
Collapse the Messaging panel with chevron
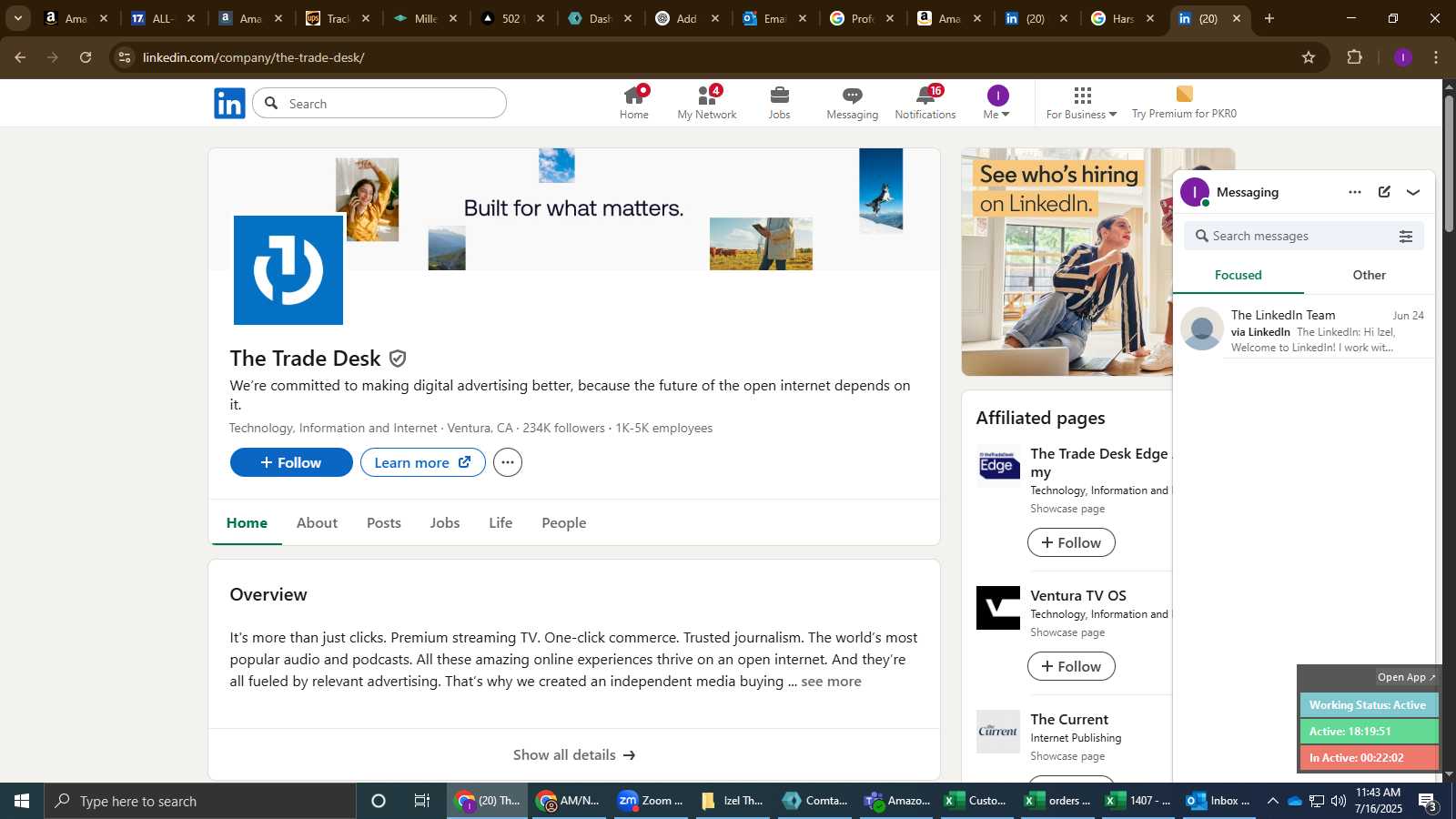point(1413,192)
